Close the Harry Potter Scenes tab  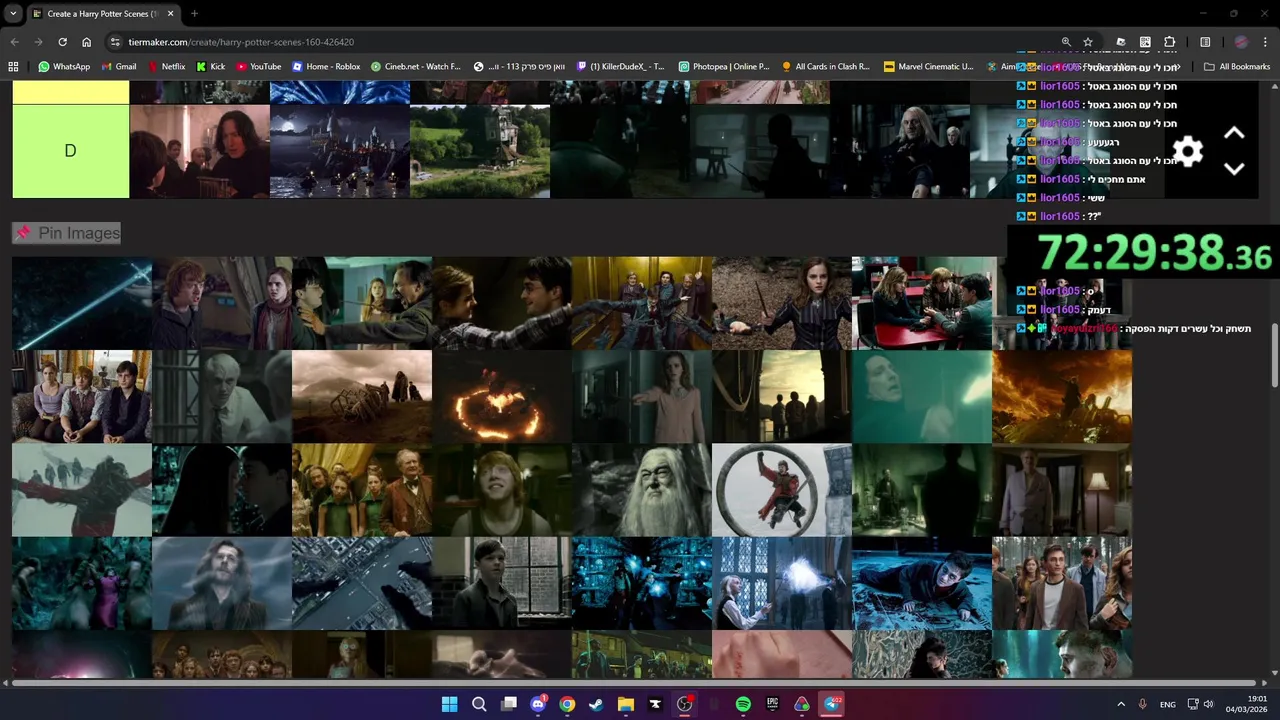click(170, 14)
